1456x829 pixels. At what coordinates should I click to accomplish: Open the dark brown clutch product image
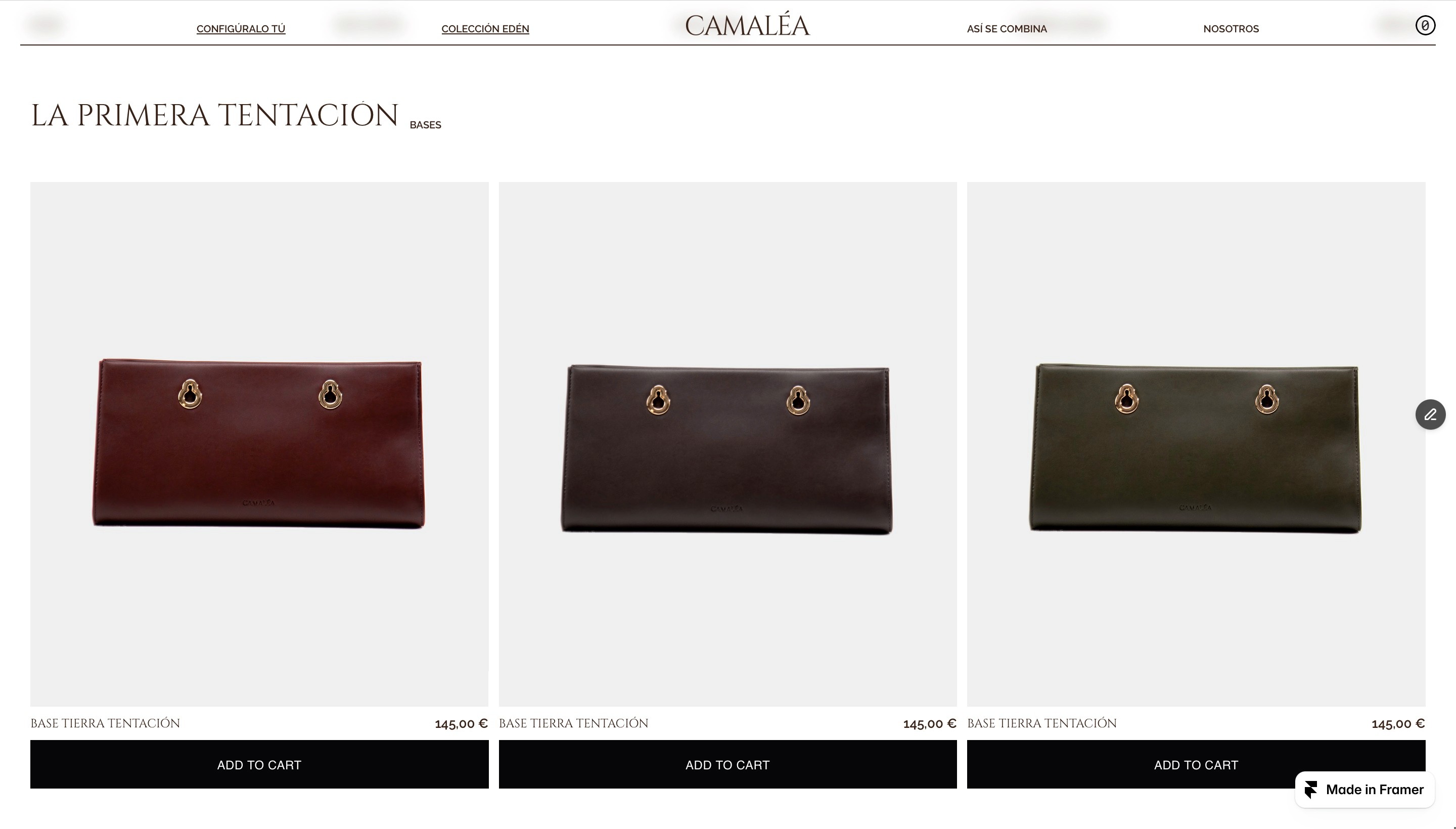pos(727,444)
